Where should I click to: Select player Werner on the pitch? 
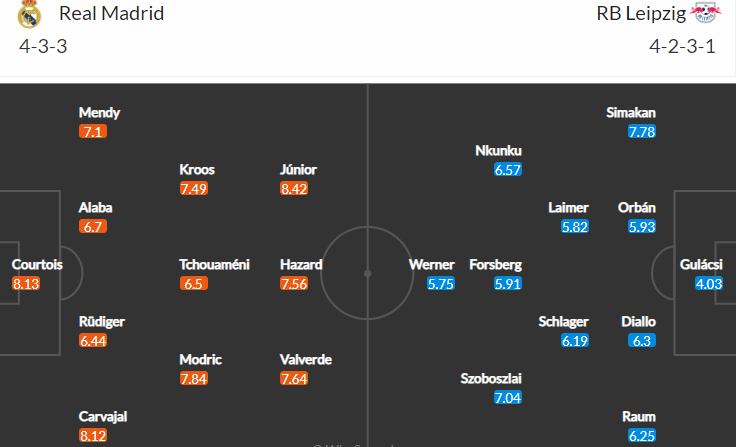(431, 264)
